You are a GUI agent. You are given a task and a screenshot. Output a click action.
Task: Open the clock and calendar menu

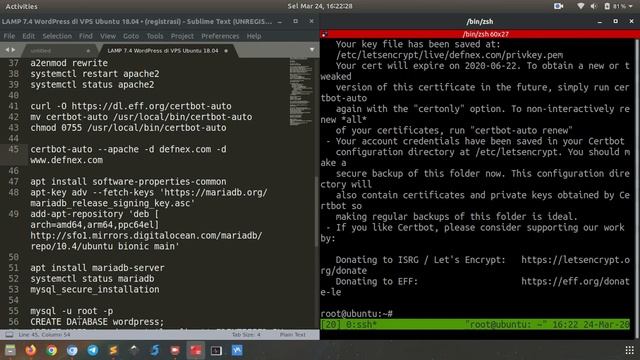(x=320, y=6)
